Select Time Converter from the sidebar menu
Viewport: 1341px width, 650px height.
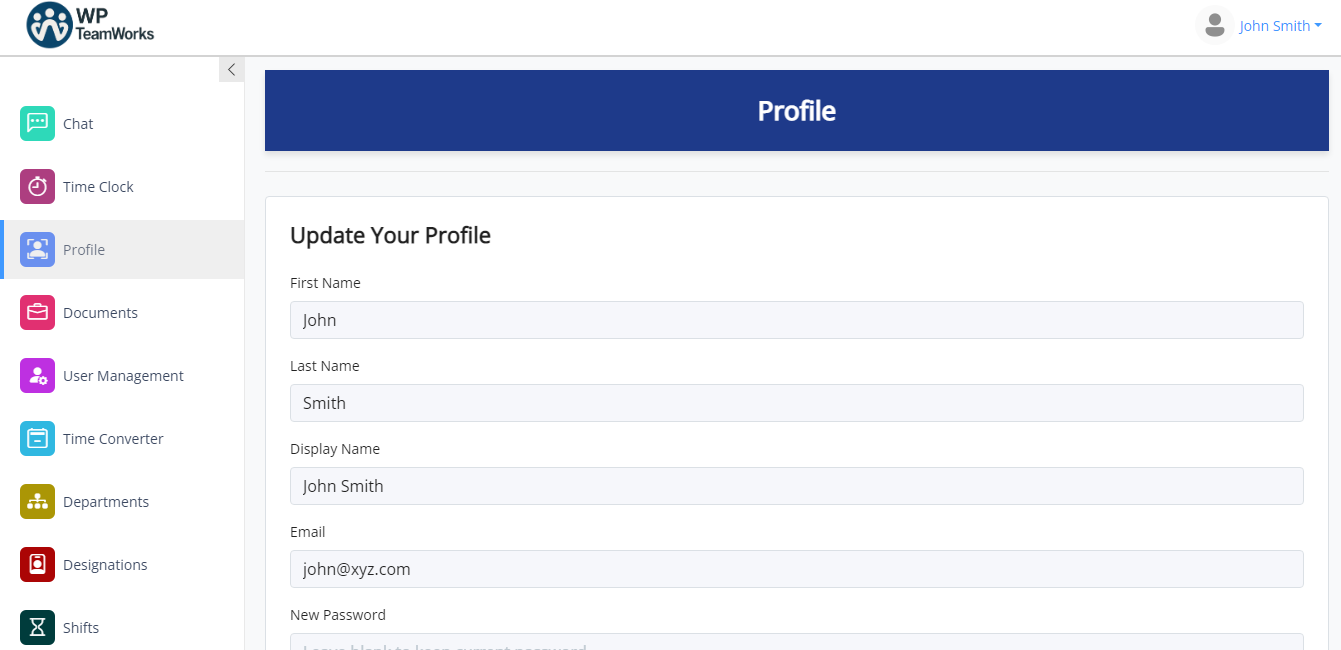tap(113, 438)
